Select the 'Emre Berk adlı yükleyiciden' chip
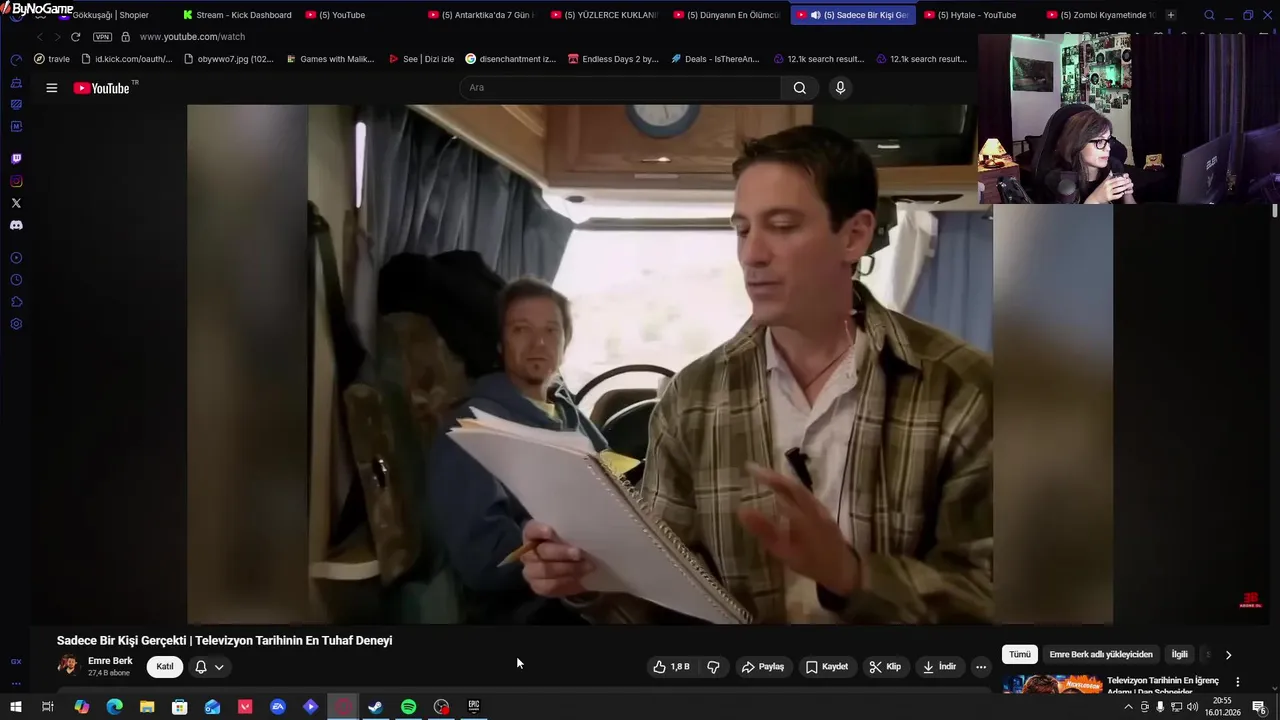 click(x=1101, y=655)
